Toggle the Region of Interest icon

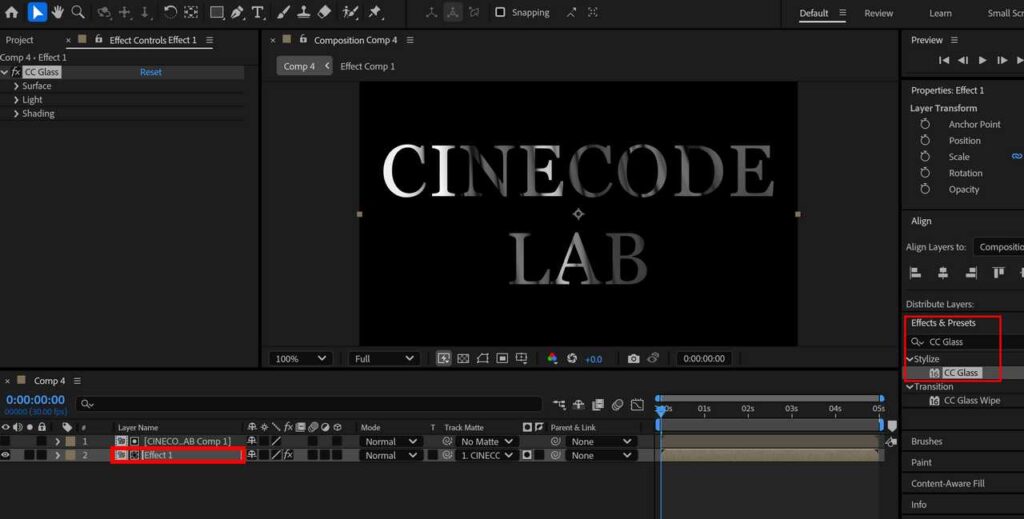pyautogui.click(x=502, y=358)
